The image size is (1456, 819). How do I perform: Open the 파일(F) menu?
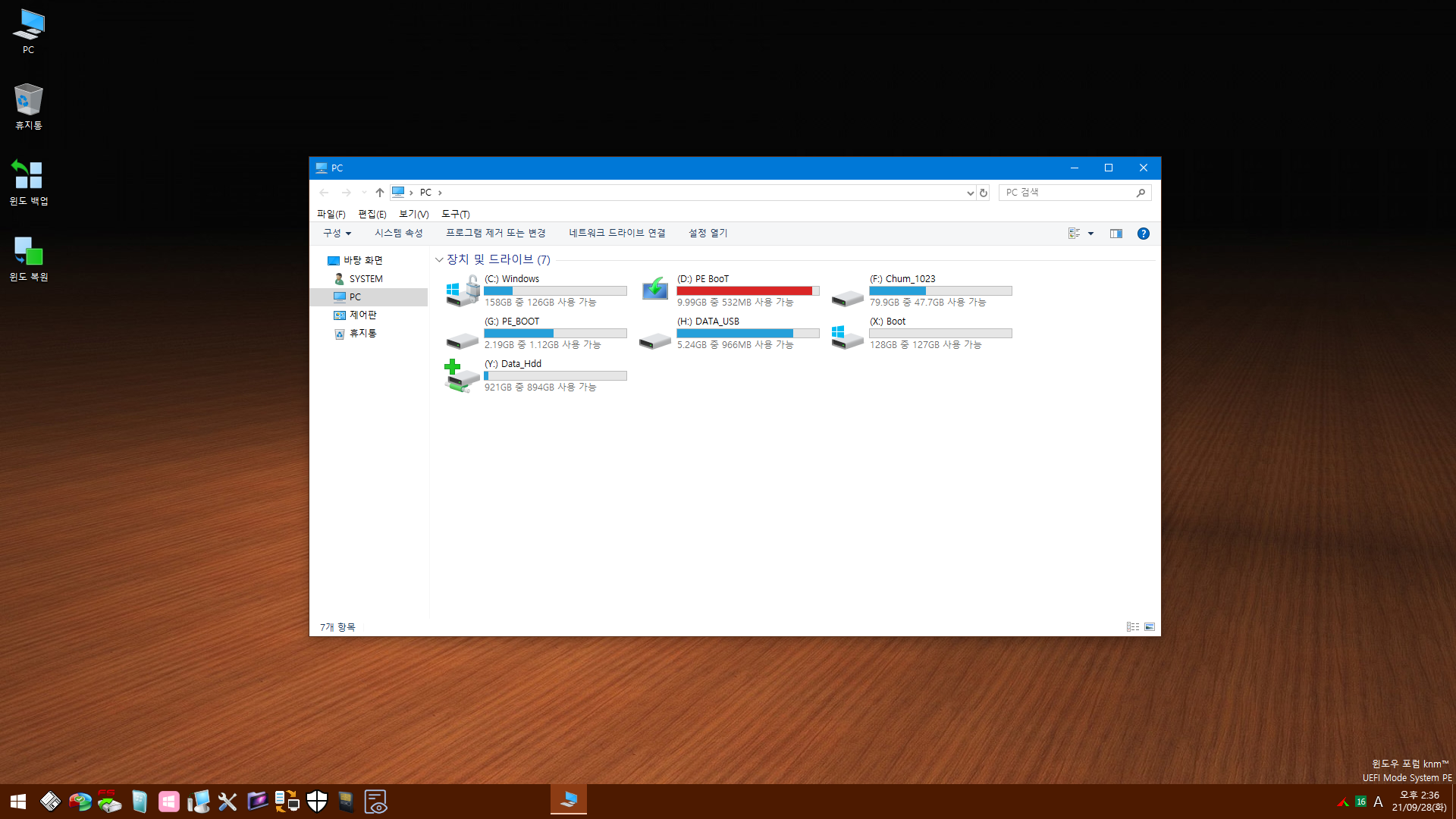(x=331, y=215)
